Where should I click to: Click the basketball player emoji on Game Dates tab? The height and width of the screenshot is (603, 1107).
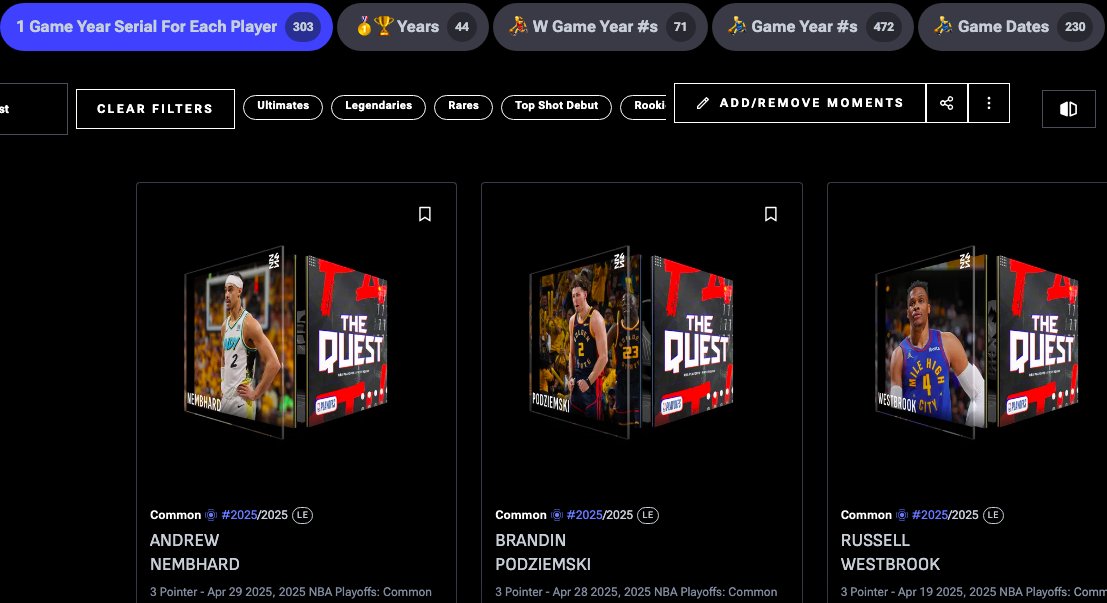click(943, 26)
